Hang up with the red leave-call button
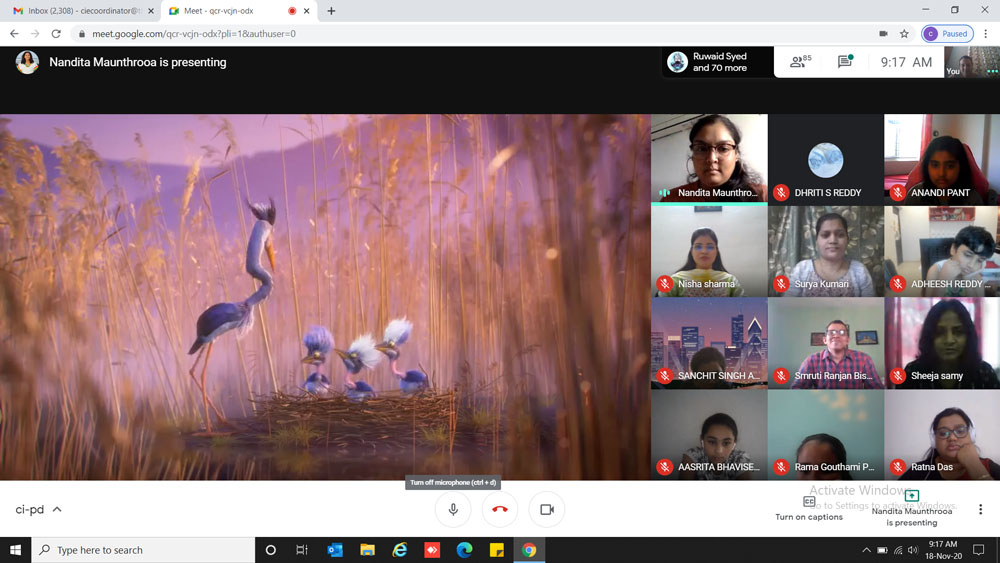 (x=500, y=509)
